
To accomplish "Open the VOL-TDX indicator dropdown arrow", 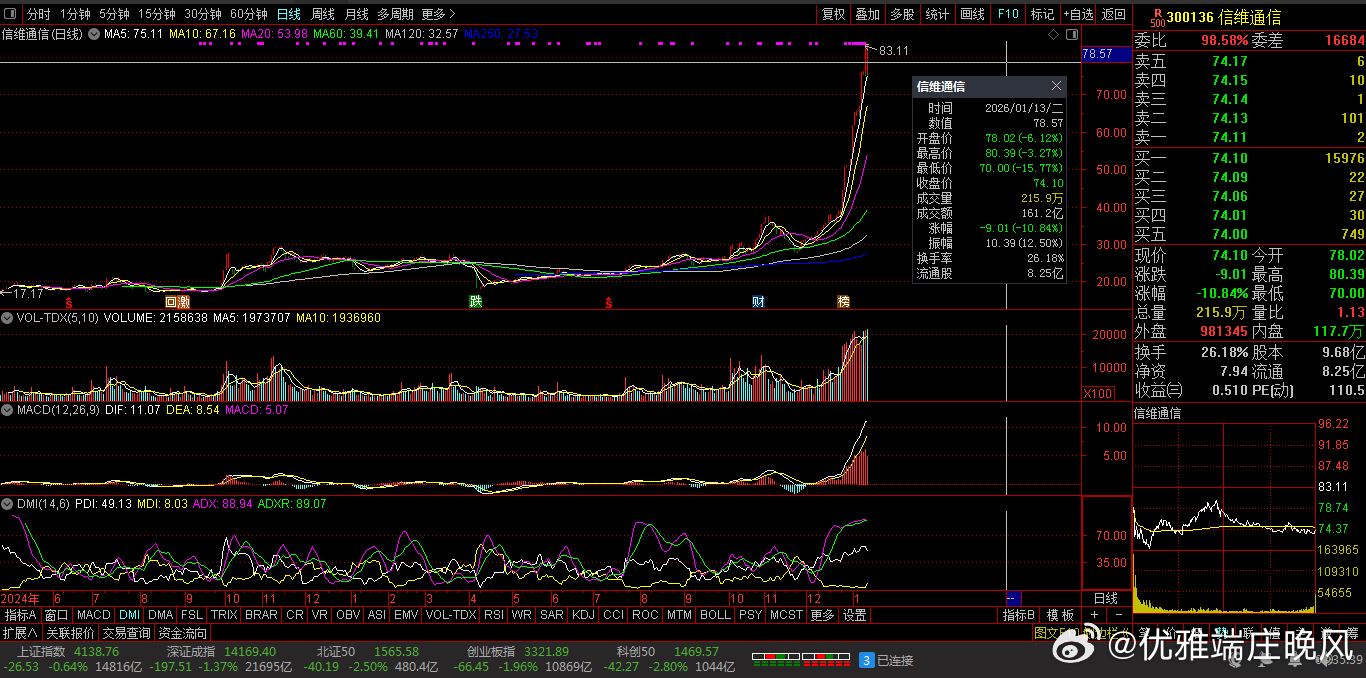I will pos(8,317).
